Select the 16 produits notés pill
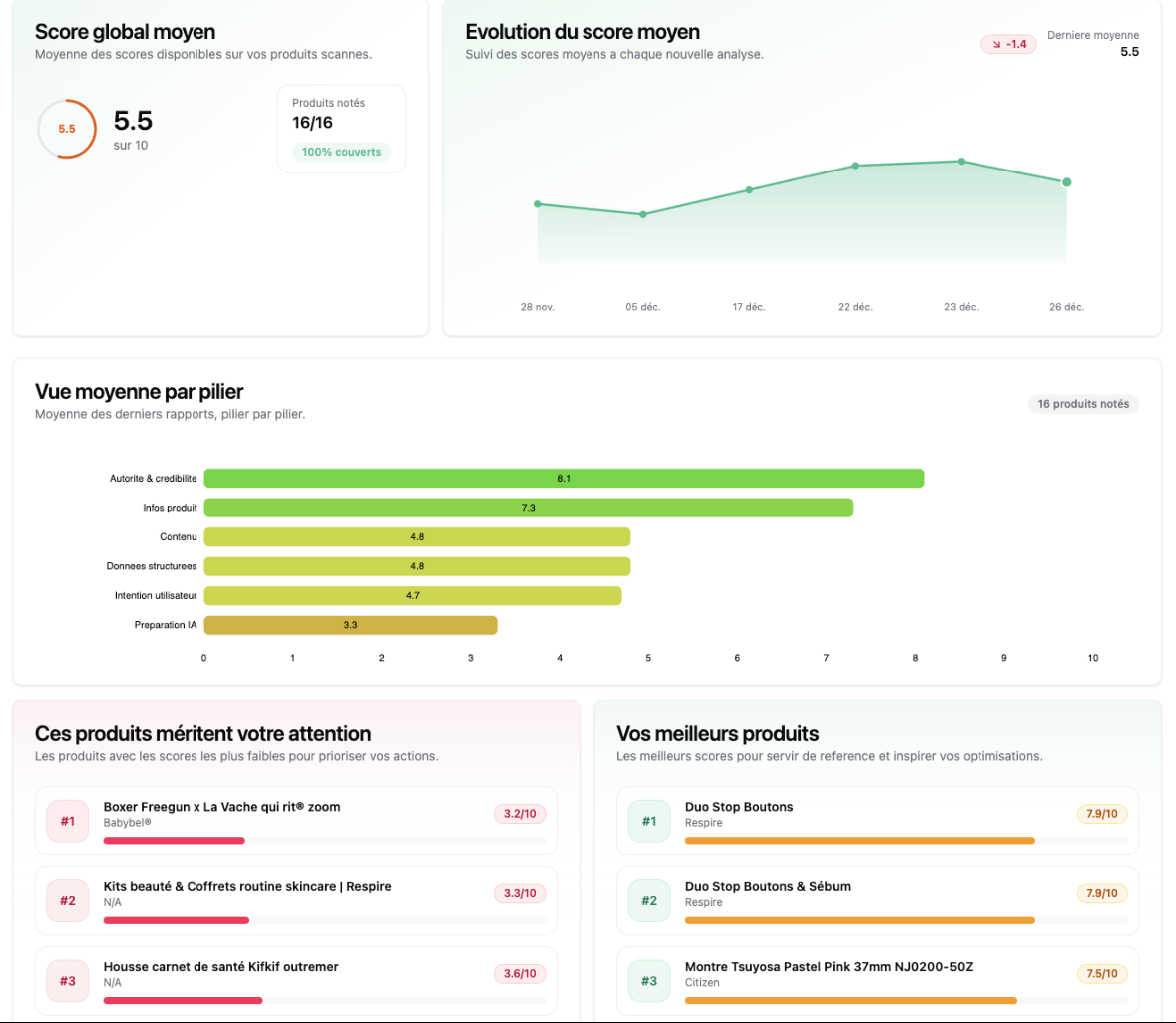 (1083, 404)
